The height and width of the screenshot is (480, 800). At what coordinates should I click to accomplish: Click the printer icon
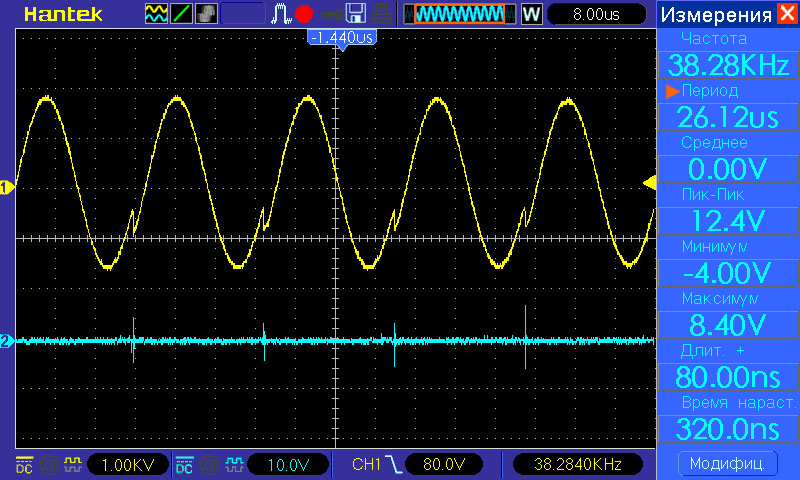tap(381, 14)
